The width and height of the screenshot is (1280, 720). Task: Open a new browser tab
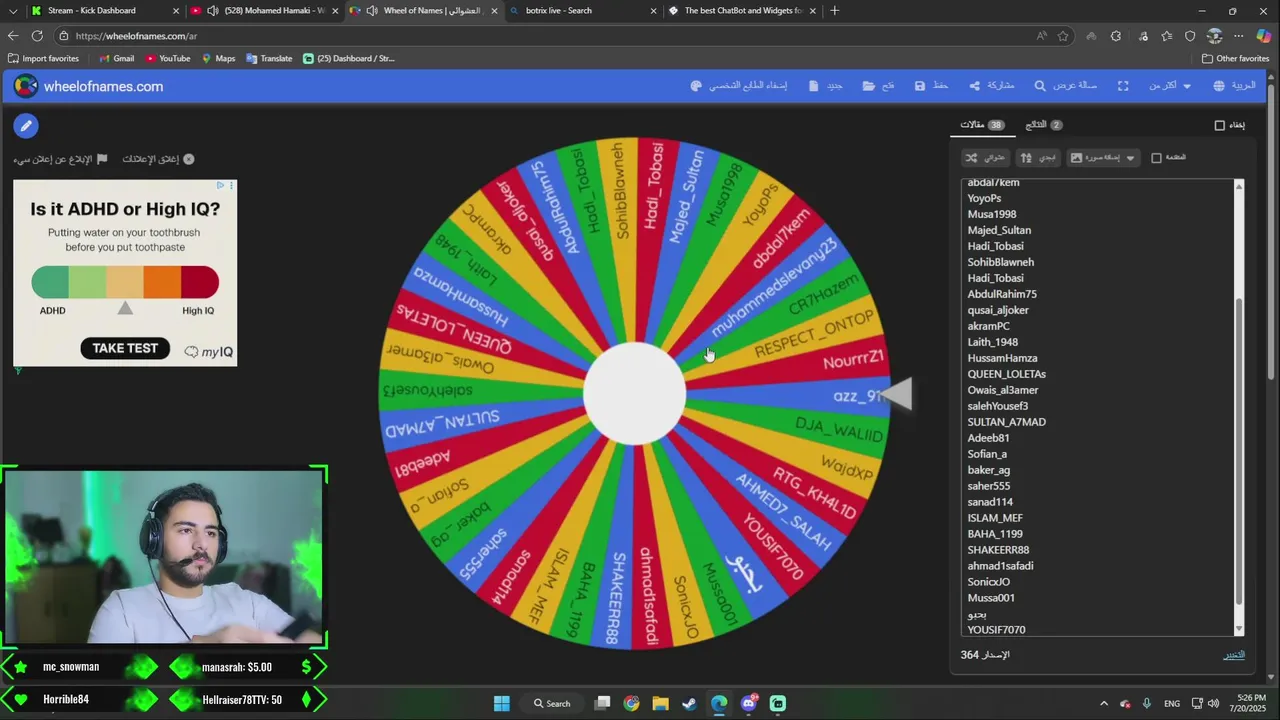click(x=835, y=10)
